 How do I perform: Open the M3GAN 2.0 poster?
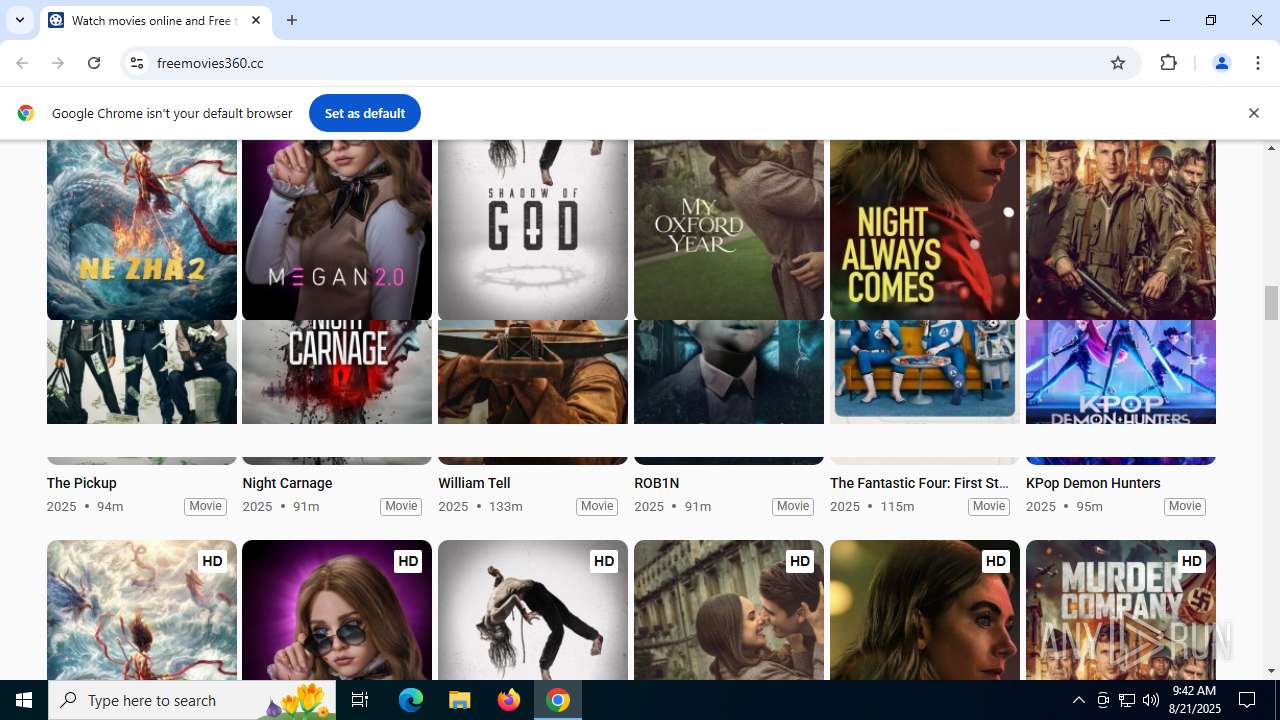coord(337,230)
